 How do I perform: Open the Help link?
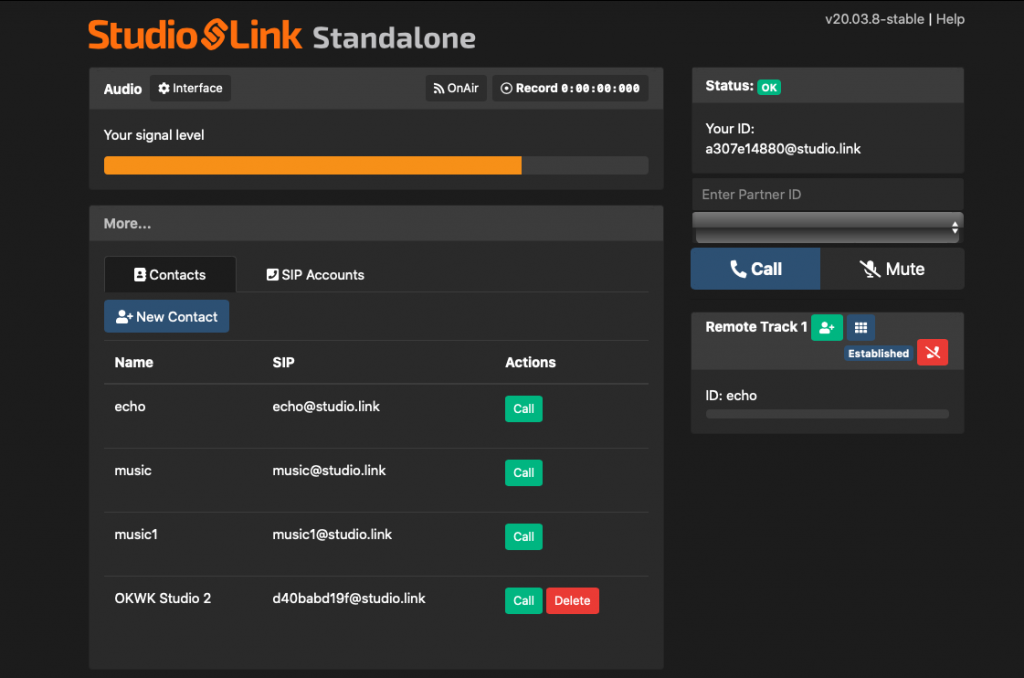pos(950,19)
